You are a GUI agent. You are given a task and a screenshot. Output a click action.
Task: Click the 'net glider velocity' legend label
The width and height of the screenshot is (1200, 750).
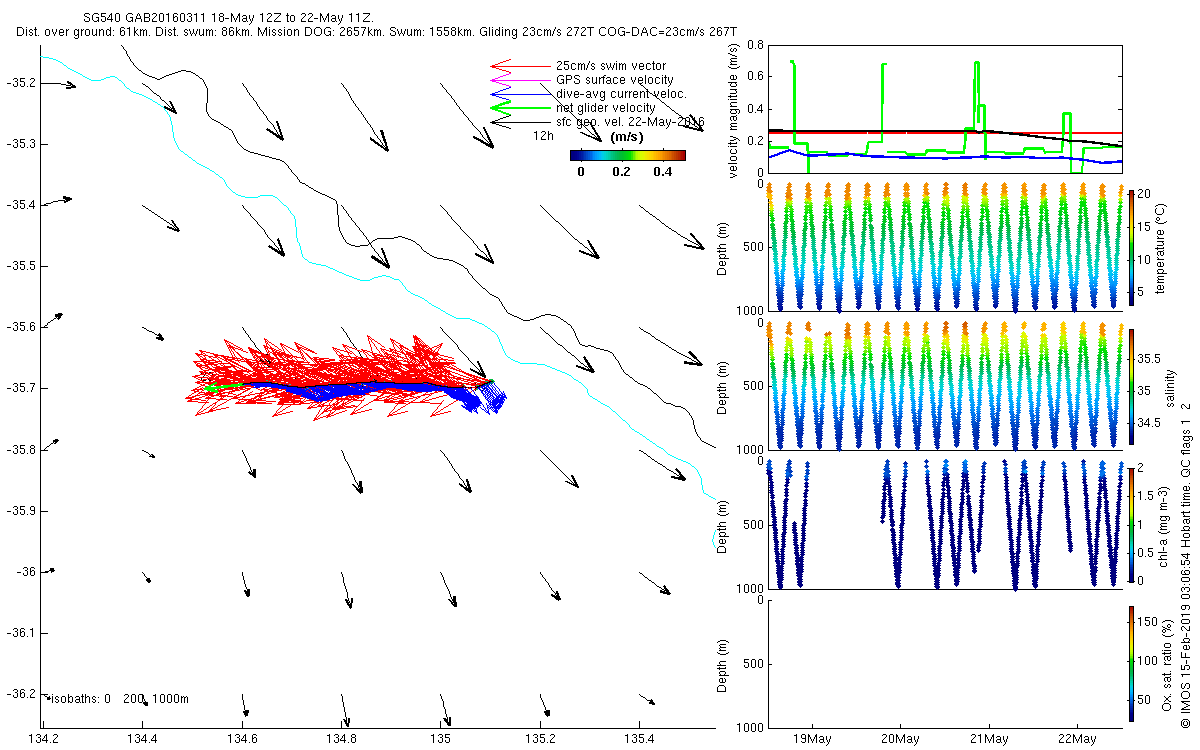point(605,108)
